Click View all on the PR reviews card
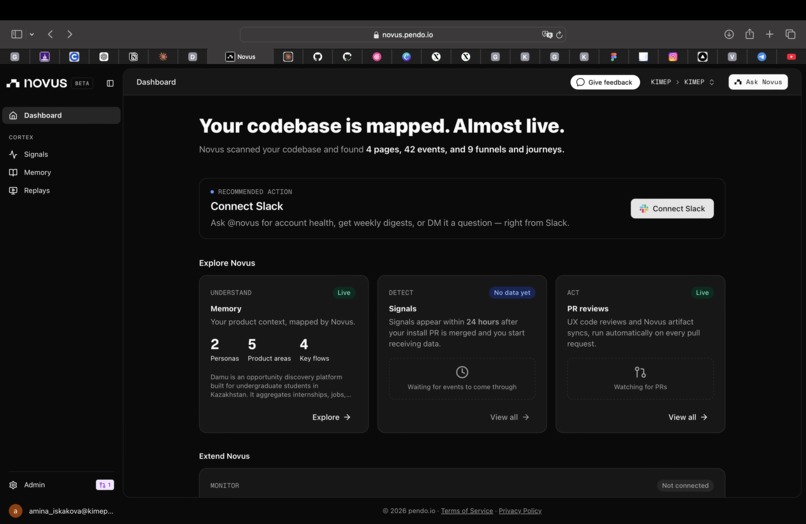This screenshot has height=524, width=806. coord(688,417)
